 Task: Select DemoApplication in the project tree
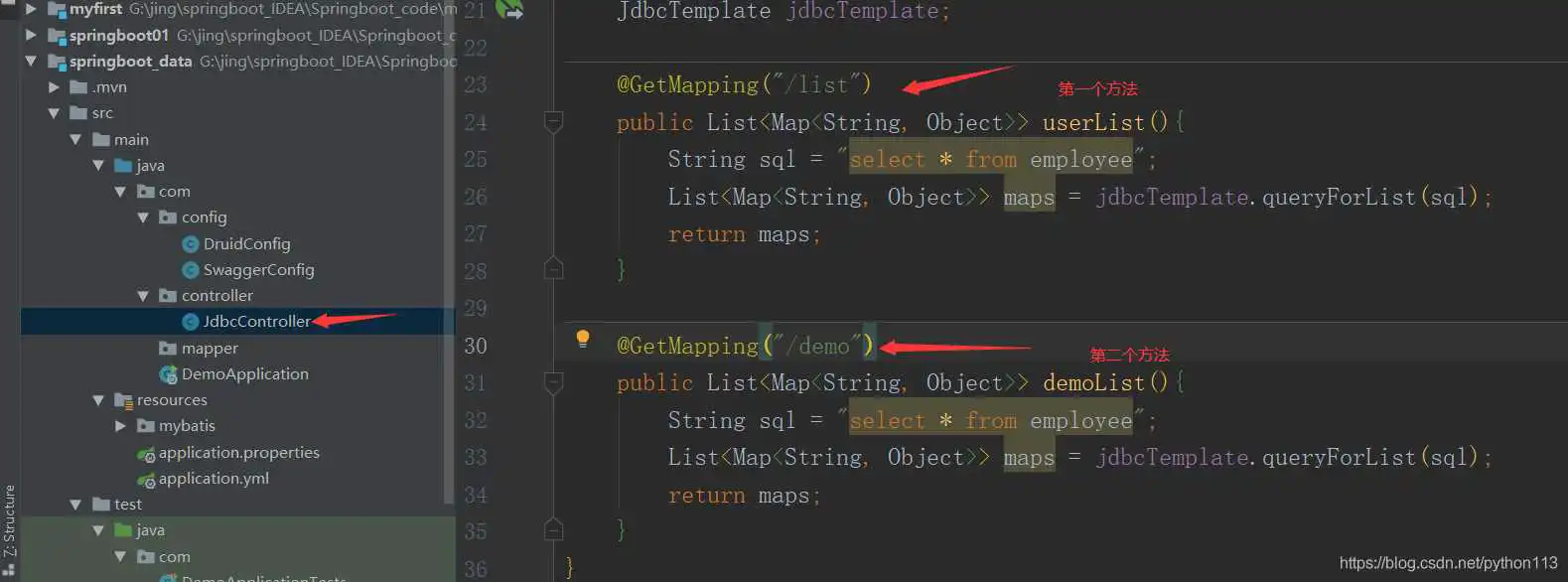(245, 374)
